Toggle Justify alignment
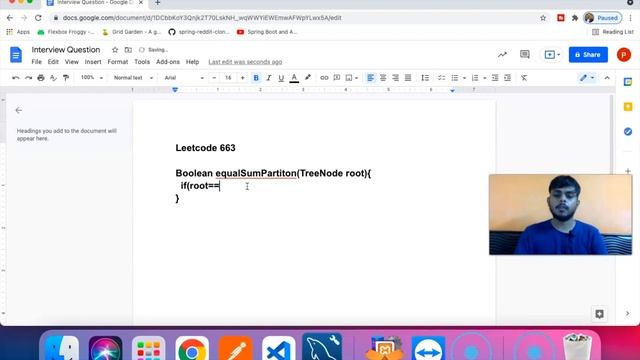 [x=408, y=78]
